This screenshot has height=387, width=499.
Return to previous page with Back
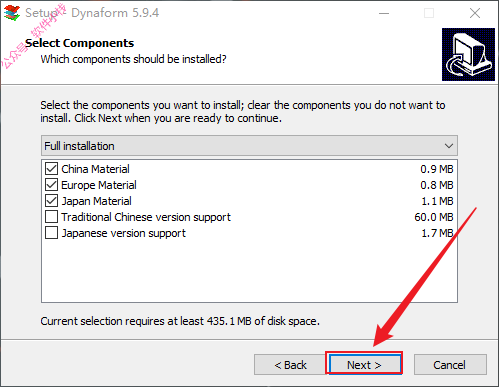click(x=290, y=365)
